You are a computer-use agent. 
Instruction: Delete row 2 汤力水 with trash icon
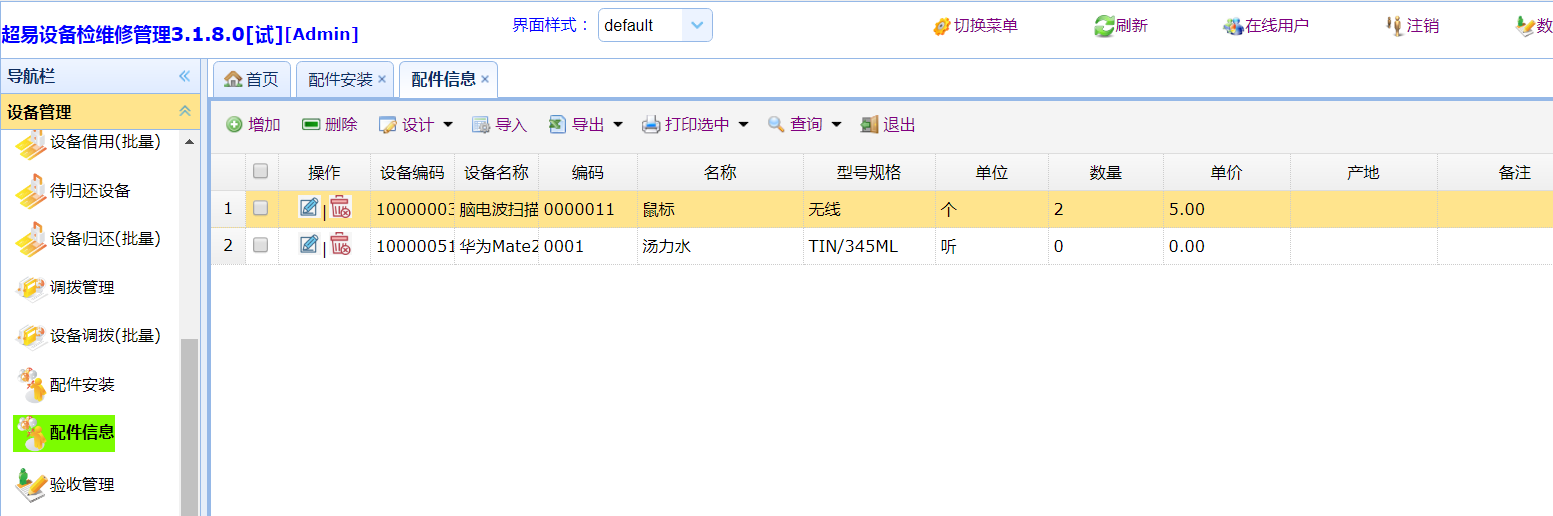341,244
